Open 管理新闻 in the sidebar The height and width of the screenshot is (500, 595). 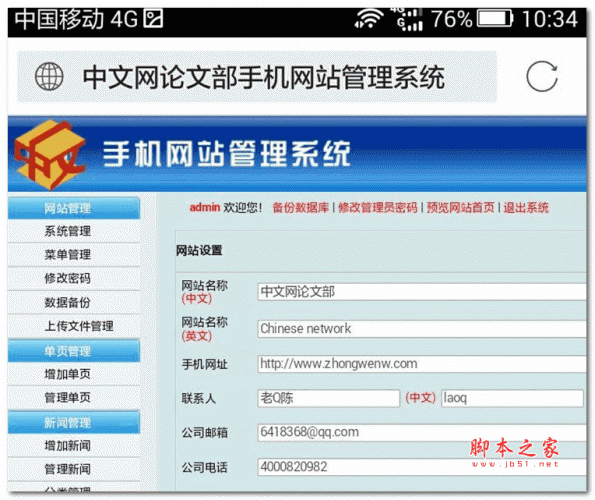tap(68, 469)
